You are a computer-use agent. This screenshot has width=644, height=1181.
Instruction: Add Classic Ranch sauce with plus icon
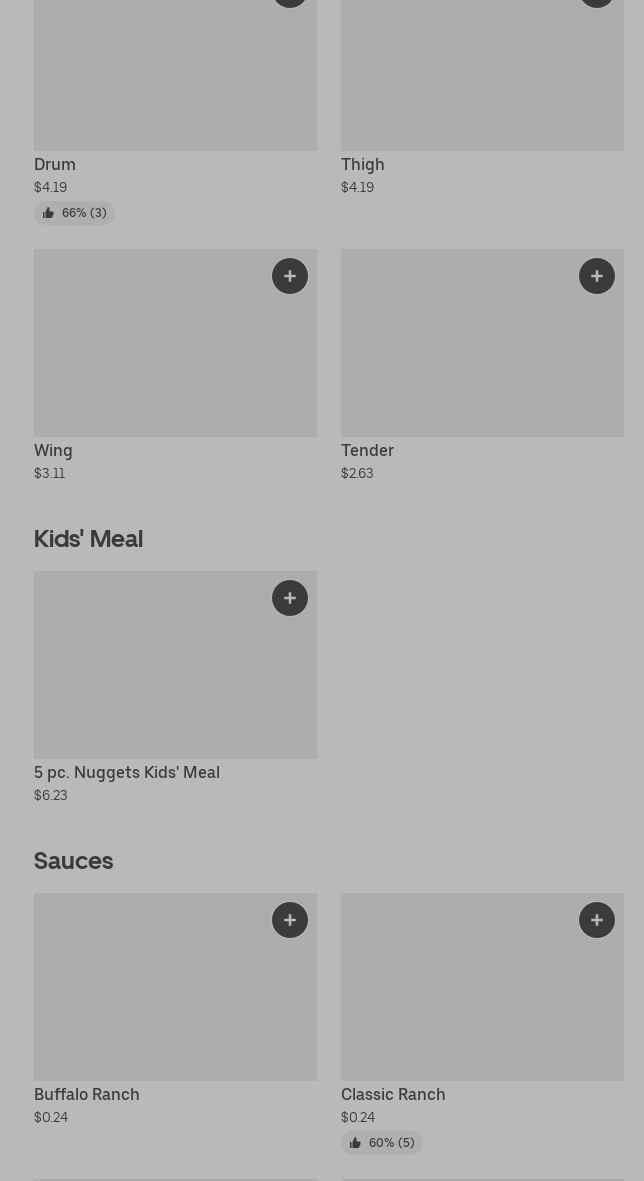pos(597,920)
